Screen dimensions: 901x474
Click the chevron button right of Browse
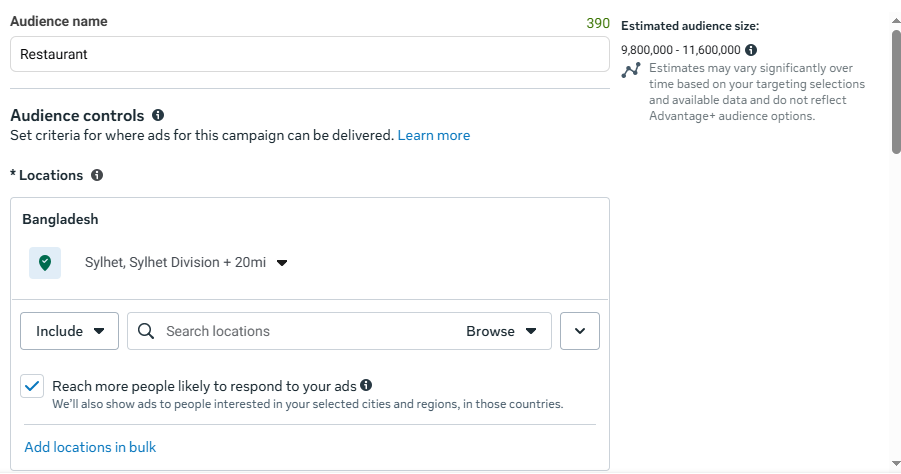coord(580,331)
